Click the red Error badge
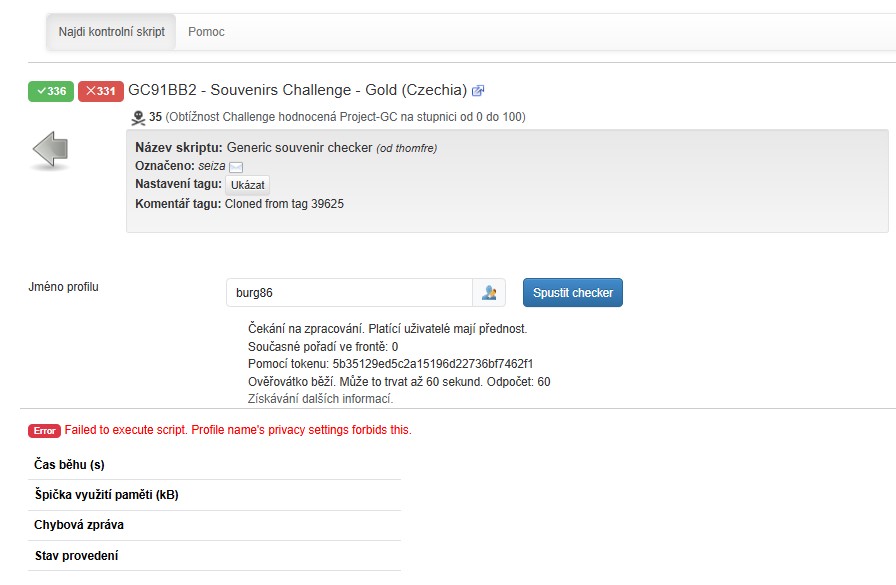The image size is (896, 585). [44, 431]
